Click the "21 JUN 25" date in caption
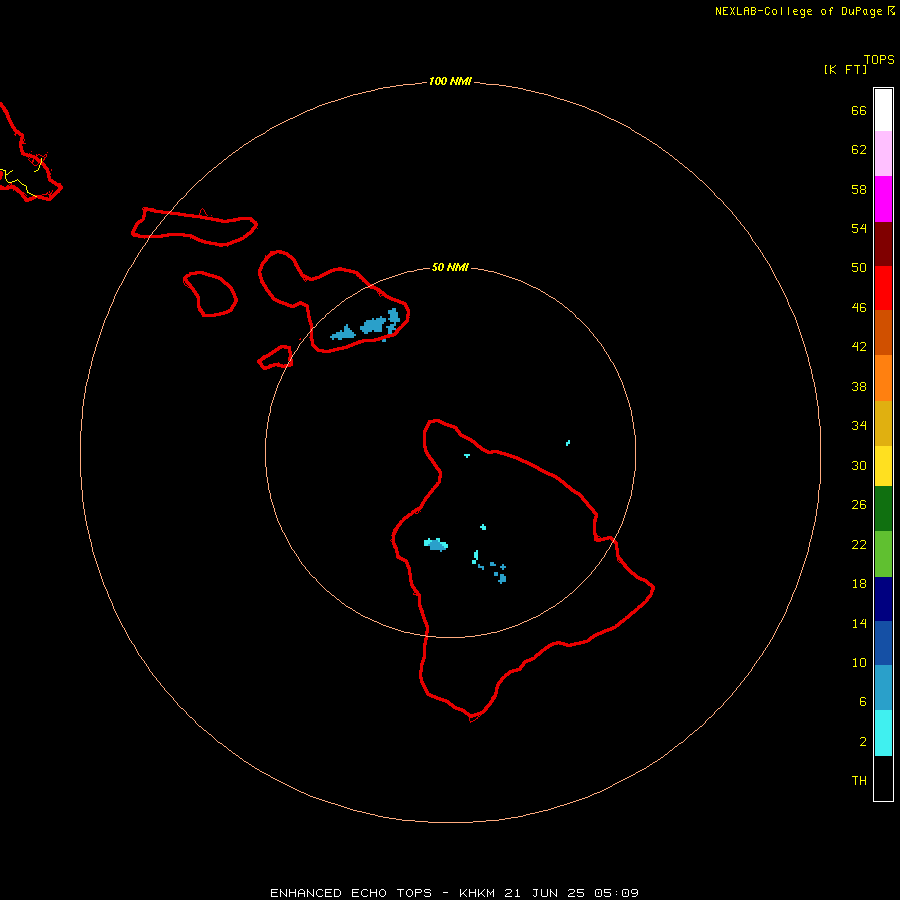Image resolution: width=900 pixels, height=900 pixels. pyautogui.click(x=545, y=893)
